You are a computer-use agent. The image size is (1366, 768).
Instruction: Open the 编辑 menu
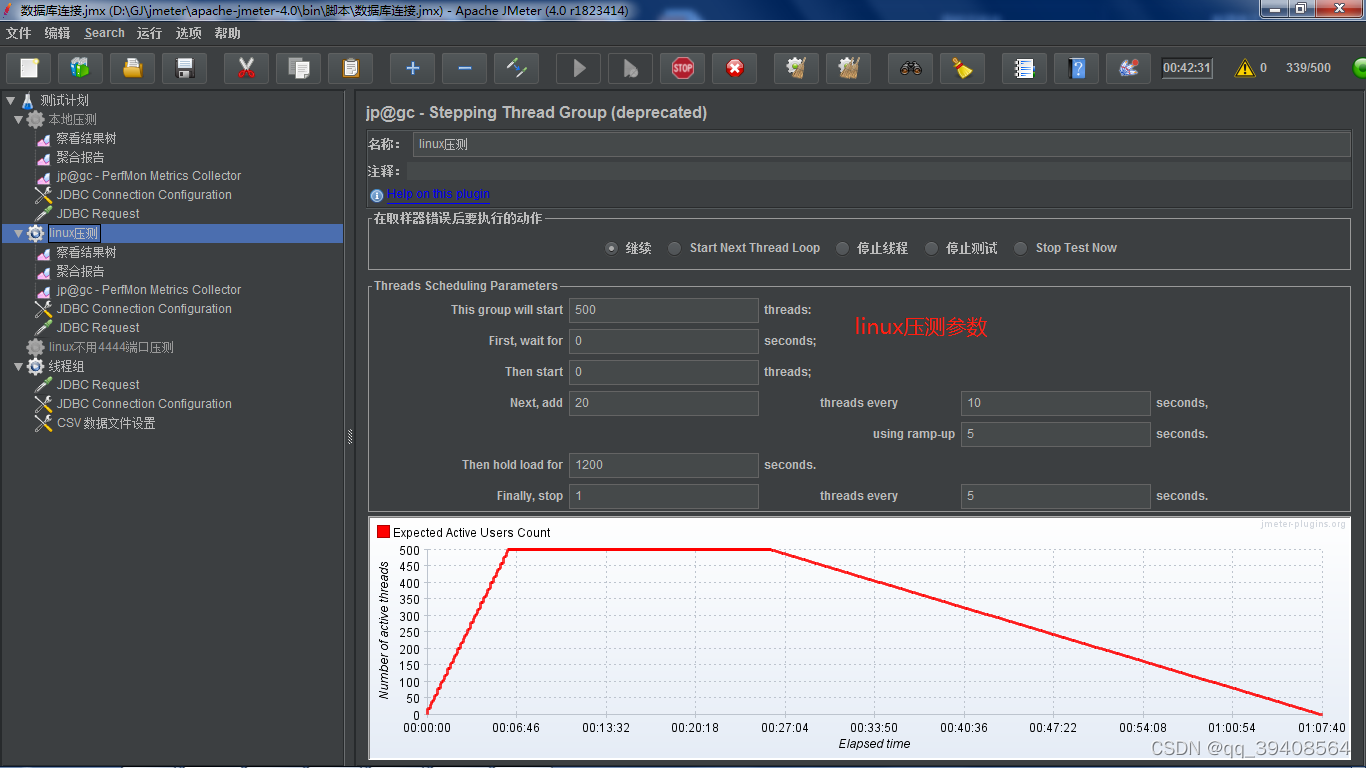[58, 33]
